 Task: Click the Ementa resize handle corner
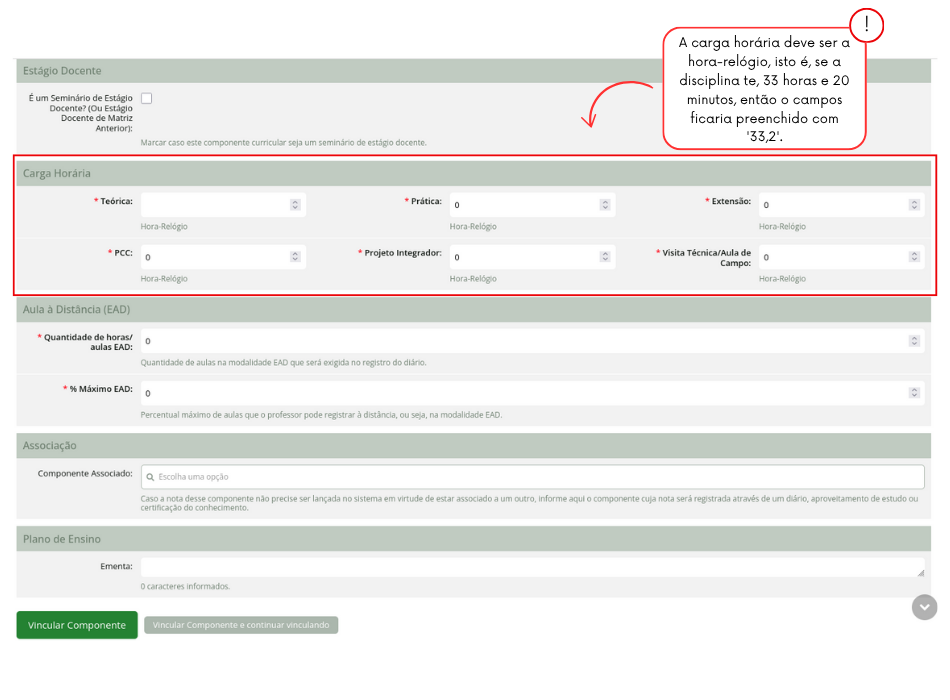pyautogui.click(x=920, y=573)
